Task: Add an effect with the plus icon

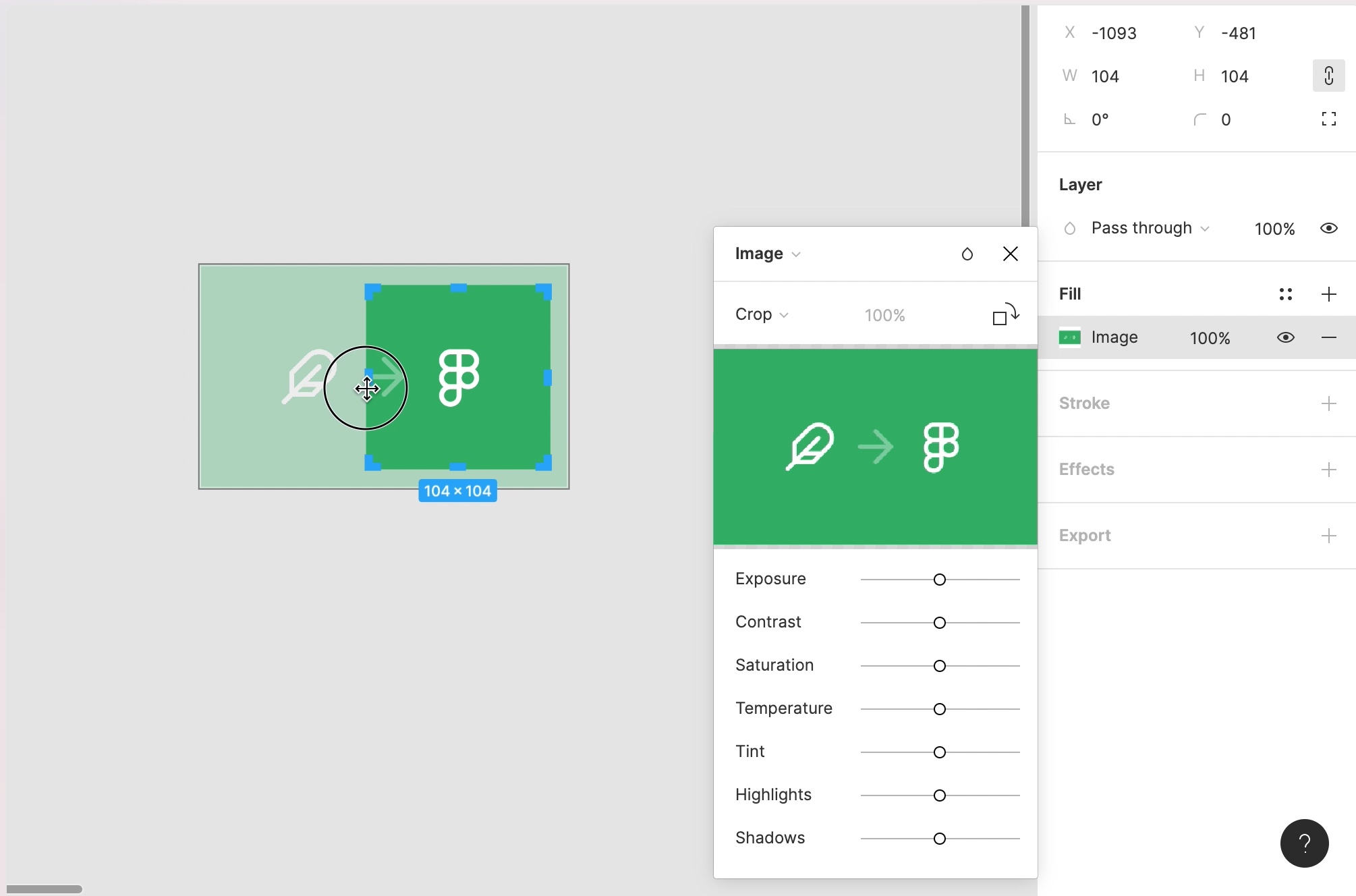Action: [1328, 470]
